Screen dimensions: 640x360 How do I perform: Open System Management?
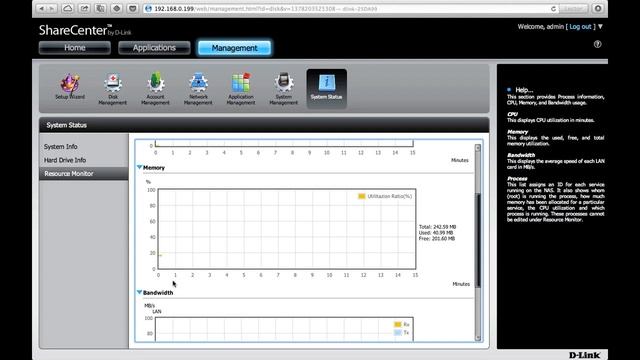(x=283, y=89)
